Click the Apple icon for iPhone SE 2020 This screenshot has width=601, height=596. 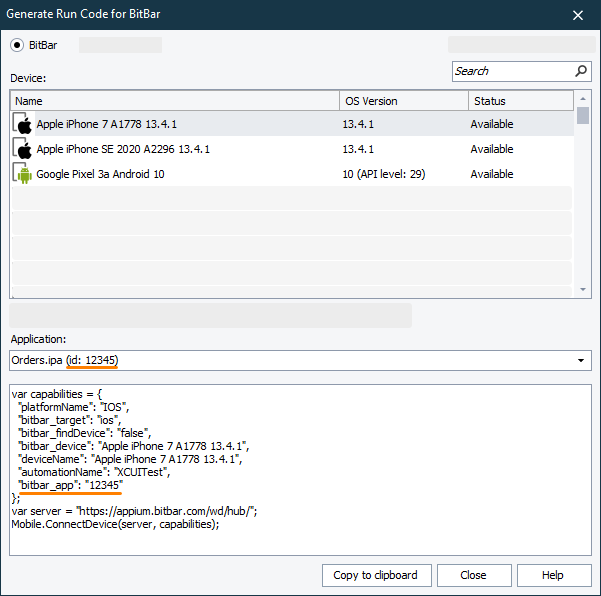point(23,149)
